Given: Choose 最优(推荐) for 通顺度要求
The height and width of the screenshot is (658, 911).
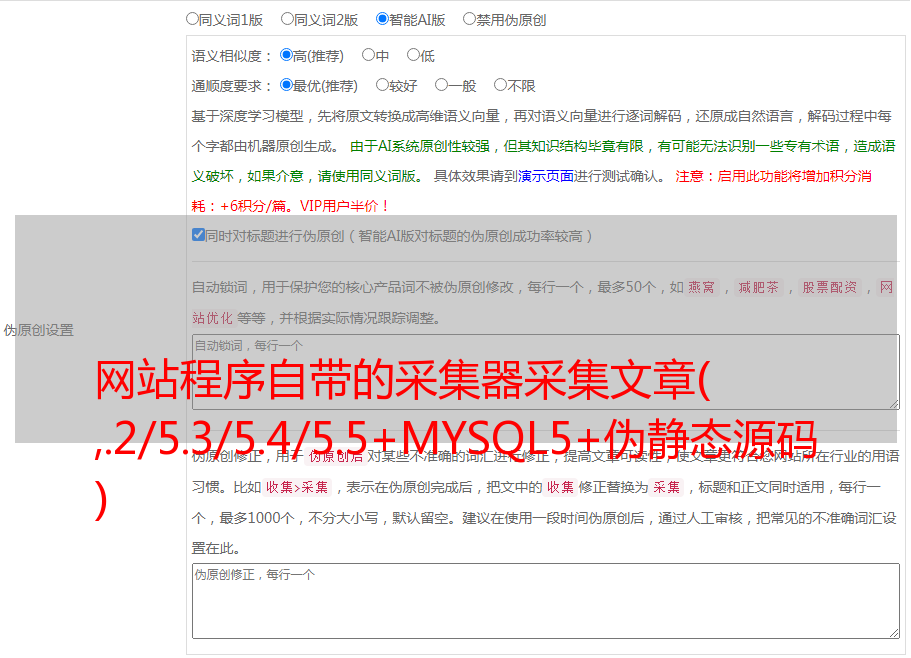Looking at the screenshot, I should point(286,85).
